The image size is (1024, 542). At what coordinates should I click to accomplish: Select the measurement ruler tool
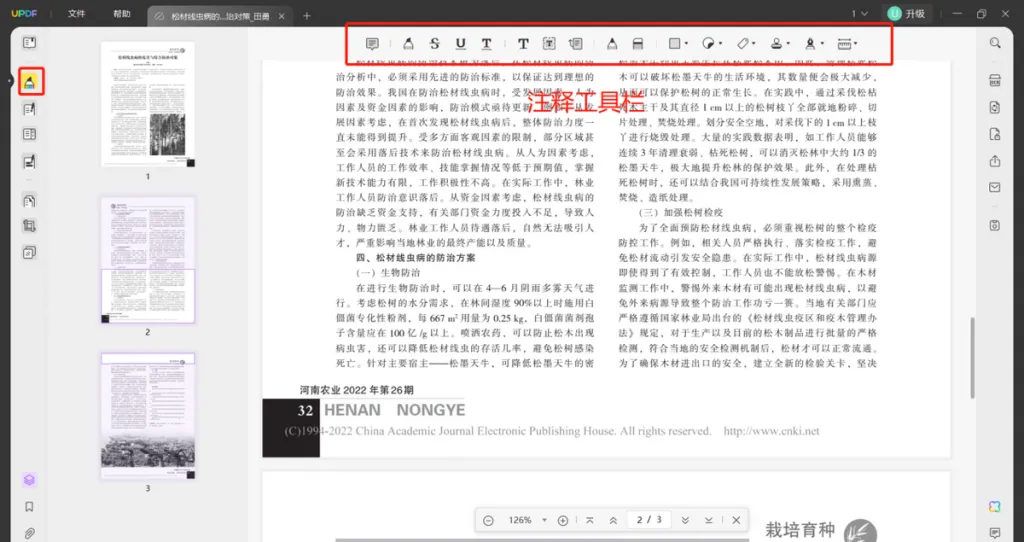pyautogui.click(x=844, y=44)
